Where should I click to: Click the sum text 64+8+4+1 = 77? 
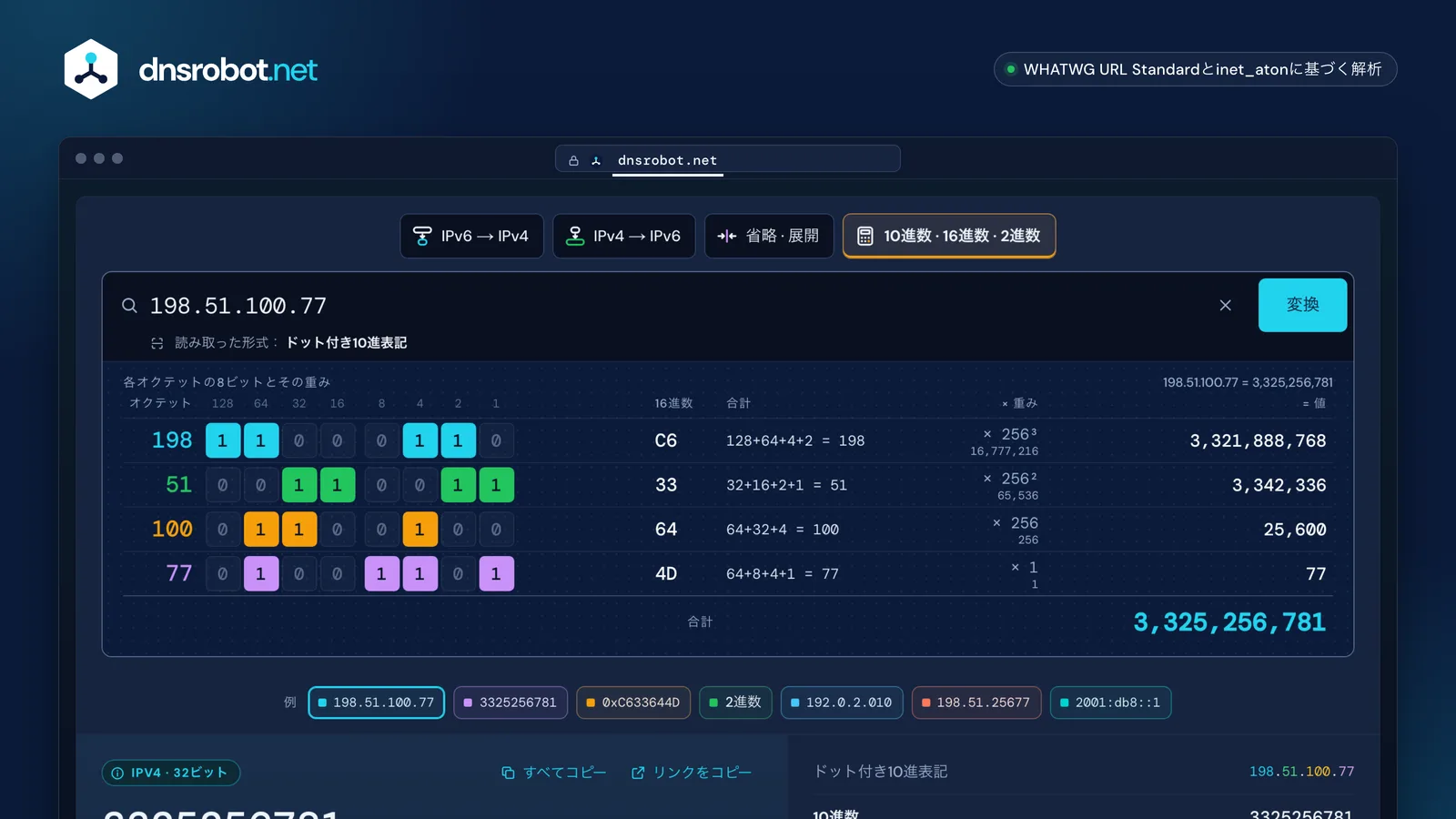tap(783, 573)
